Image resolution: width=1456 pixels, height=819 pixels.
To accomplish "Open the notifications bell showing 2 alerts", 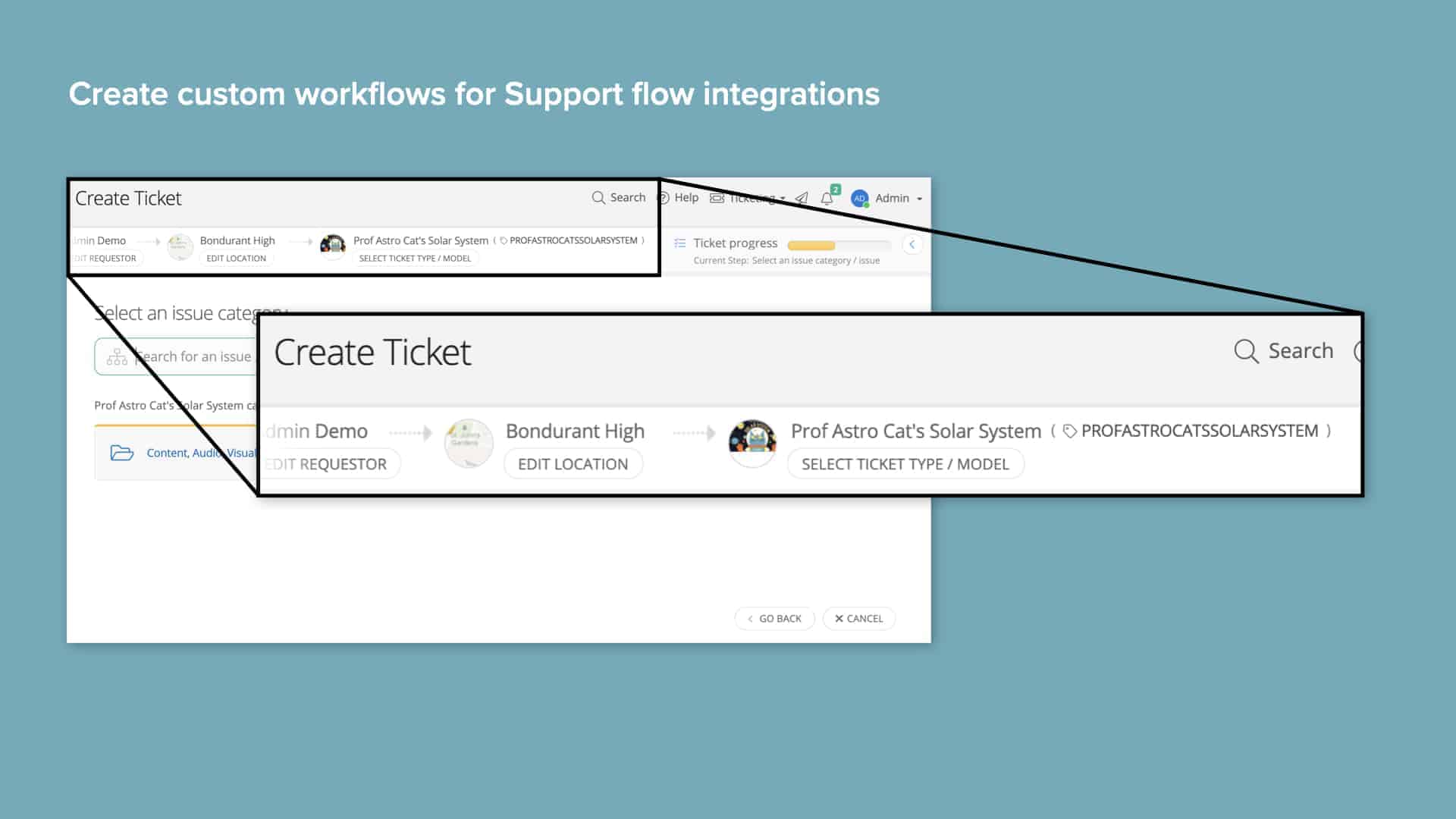I will 827,199.
